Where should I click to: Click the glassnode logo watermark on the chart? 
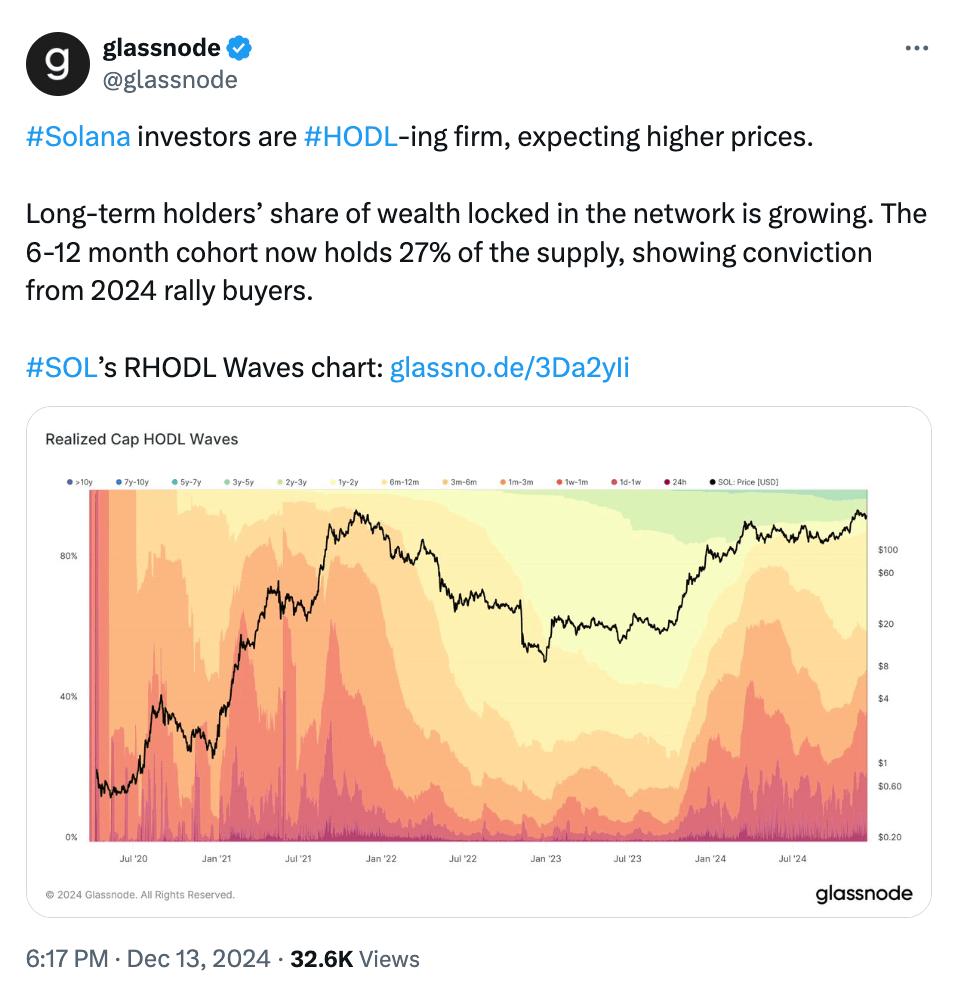[x=864, y=893]
